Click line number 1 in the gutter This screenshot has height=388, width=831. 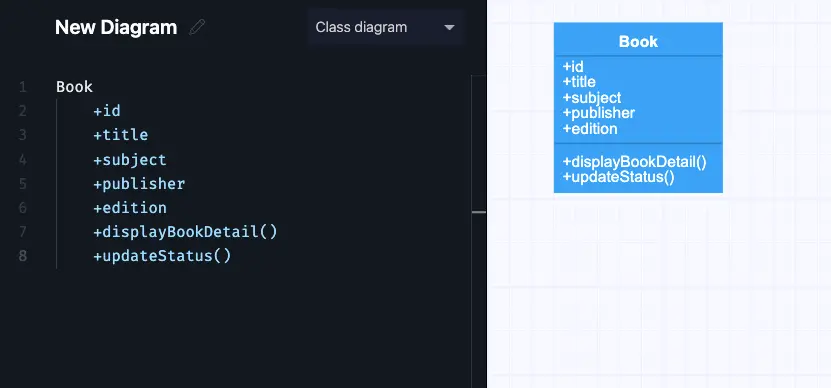[23, 87]
